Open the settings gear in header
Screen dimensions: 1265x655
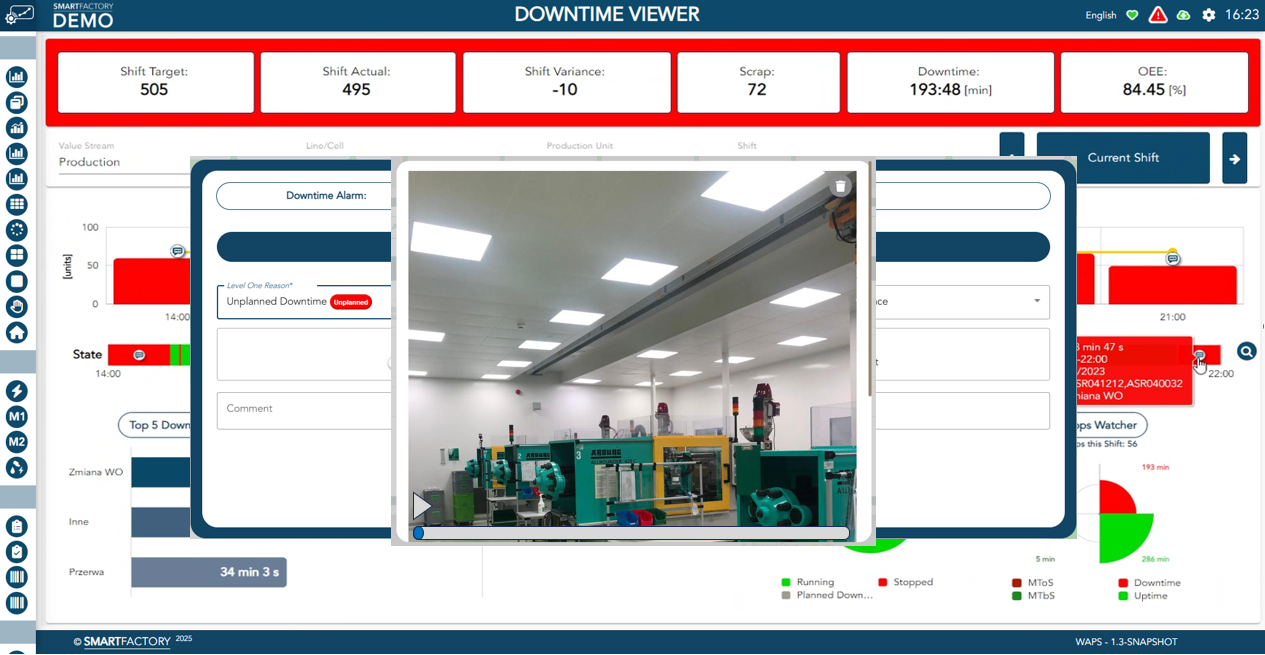pos(1209,15)
